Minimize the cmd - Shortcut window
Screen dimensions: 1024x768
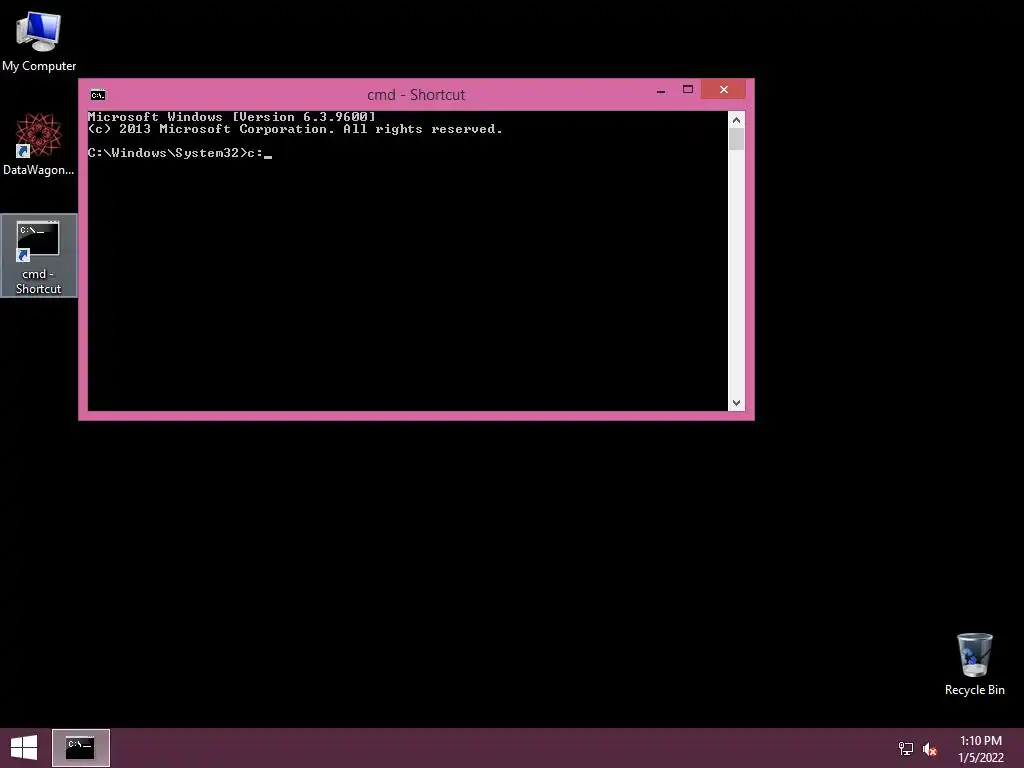661,90
